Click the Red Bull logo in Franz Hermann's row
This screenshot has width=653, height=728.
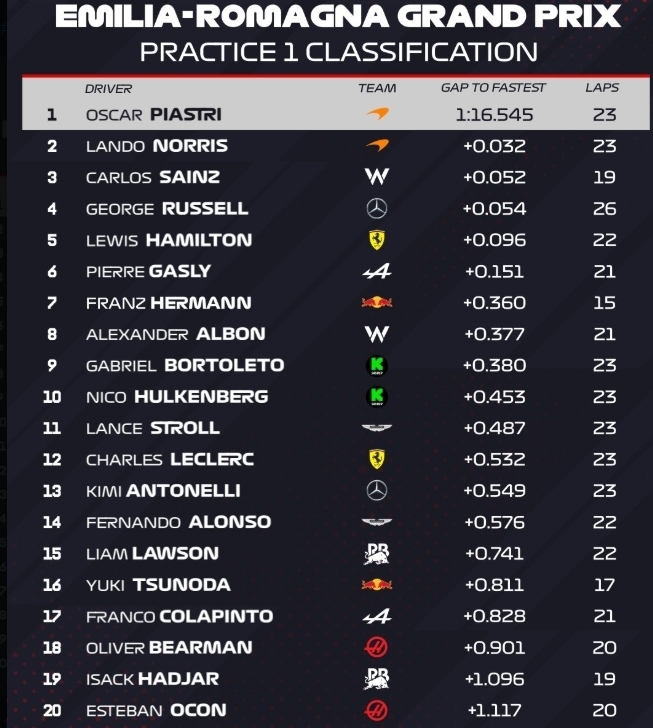coord(377,302)
